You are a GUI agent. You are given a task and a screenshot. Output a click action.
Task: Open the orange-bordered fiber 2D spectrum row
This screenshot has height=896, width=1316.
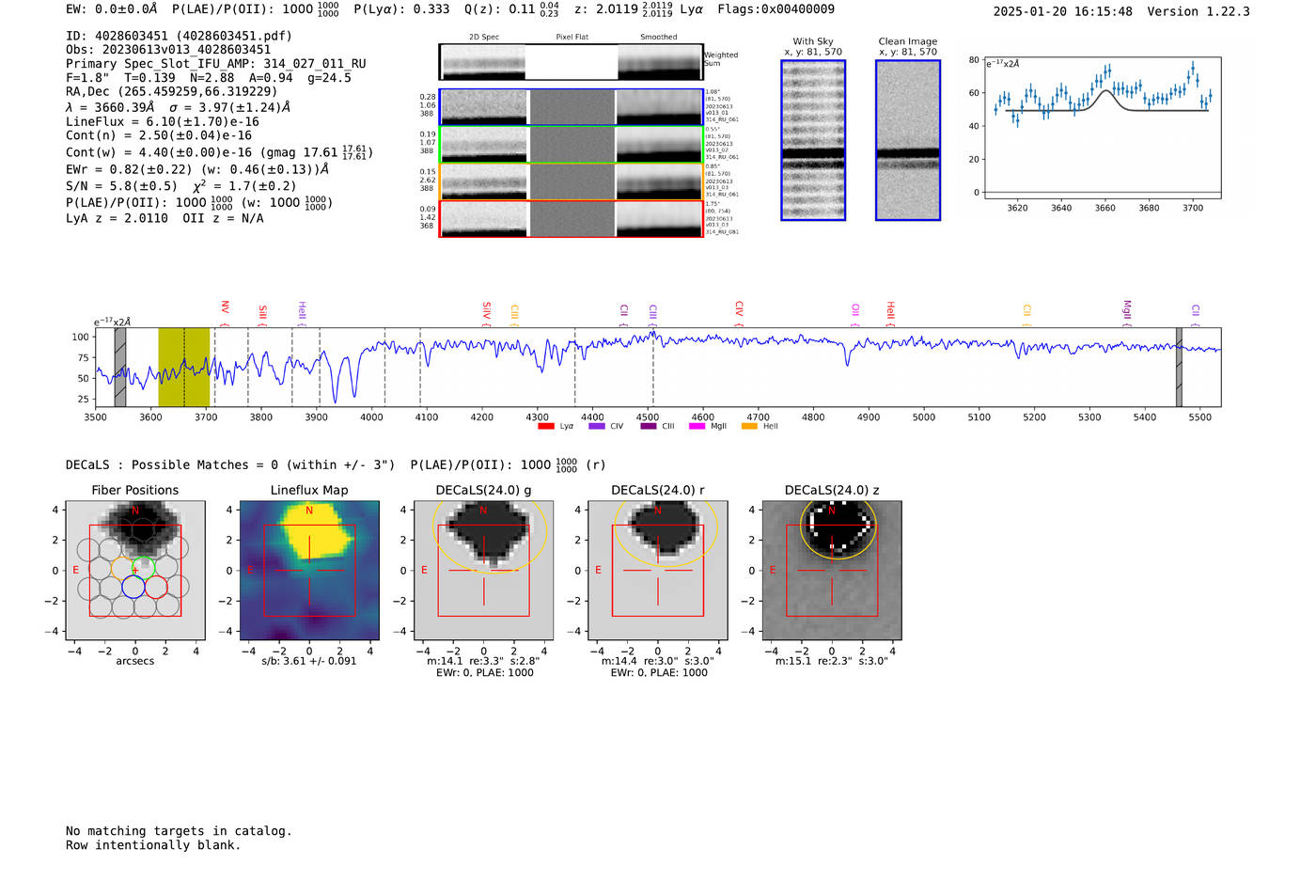point(571,181)
